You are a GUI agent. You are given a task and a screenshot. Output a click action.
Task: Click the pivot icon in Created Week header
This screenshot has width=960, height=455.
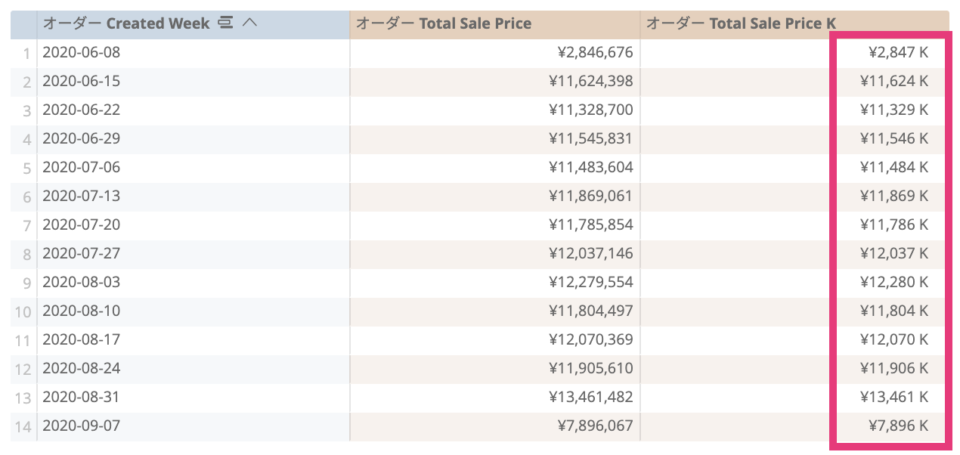click(226, 24)
